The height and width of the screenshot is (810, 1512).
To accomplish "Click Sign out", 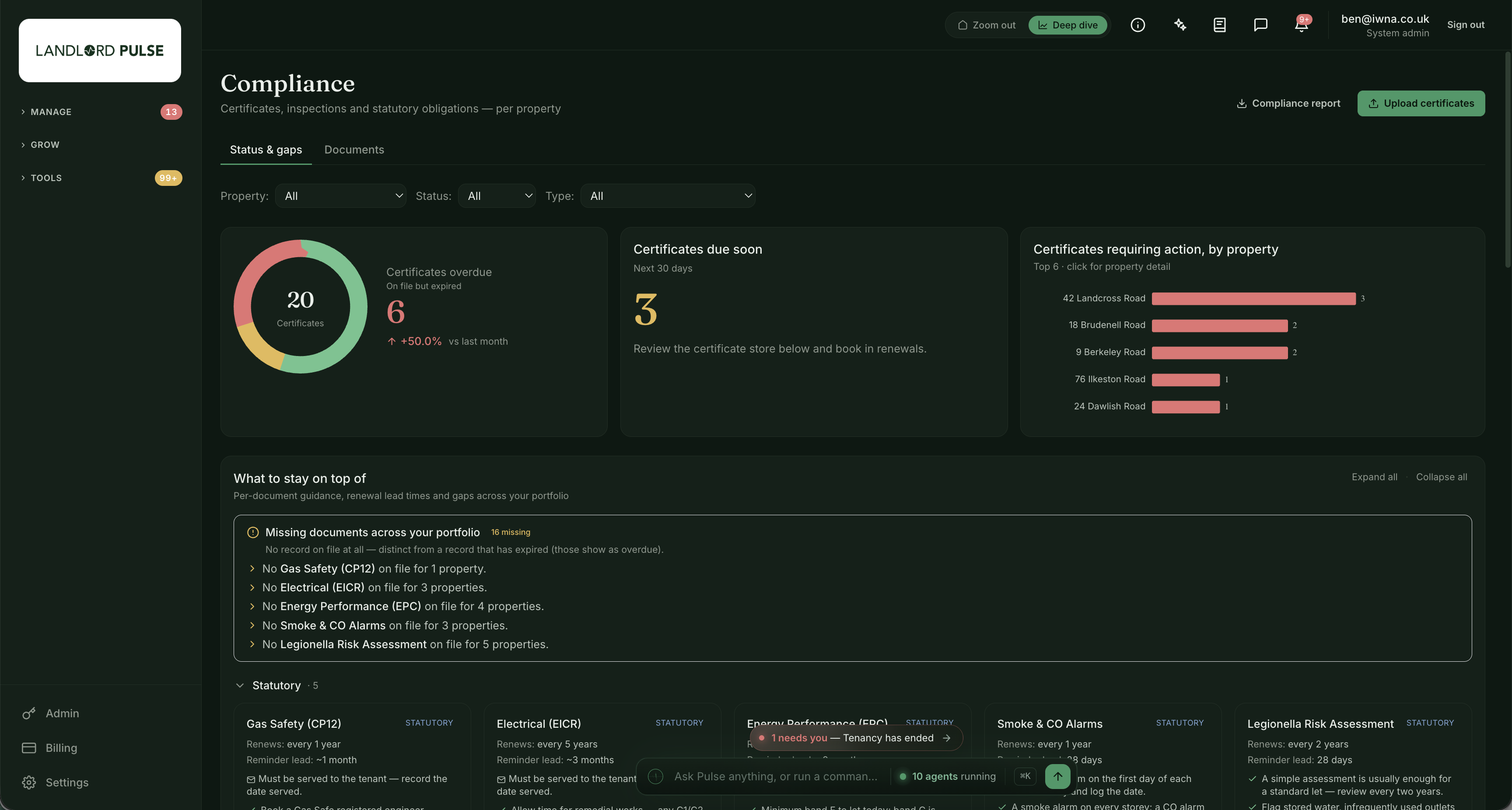I will click(1466, 24).
